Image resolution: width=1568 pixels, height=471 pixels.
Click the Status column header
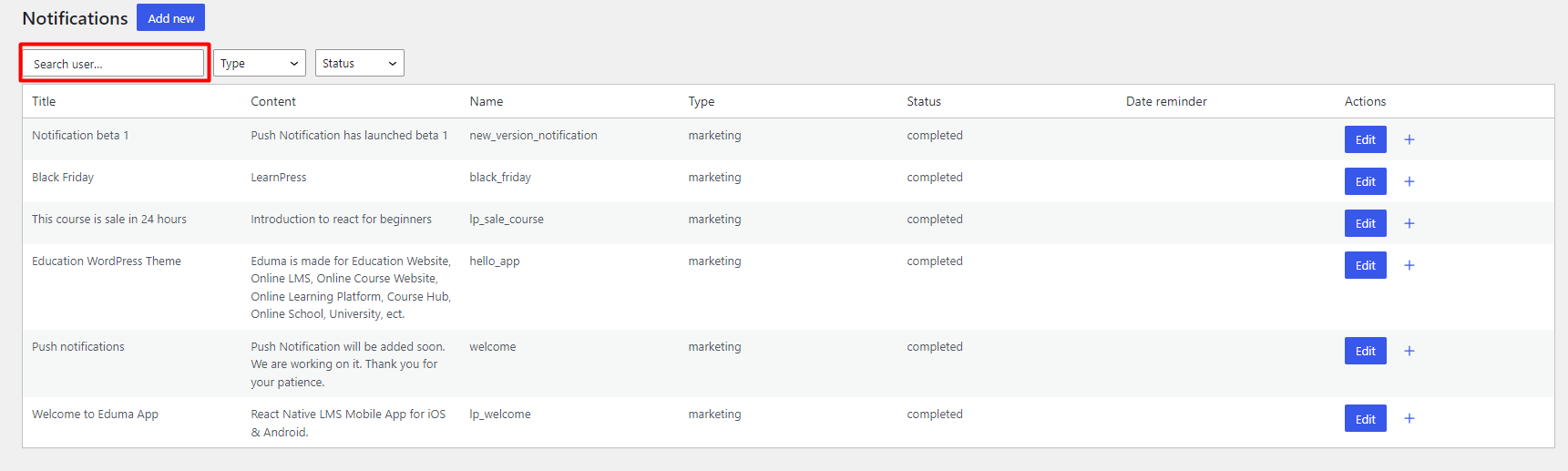pyautogui.click(x=924, y=101)
